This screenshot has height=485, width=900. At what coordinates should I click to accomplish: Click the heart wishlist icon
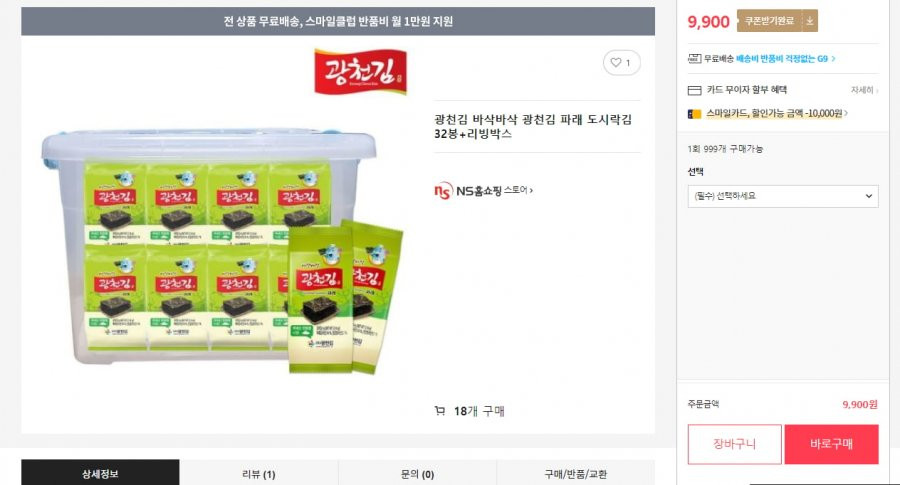click(616, 63)
